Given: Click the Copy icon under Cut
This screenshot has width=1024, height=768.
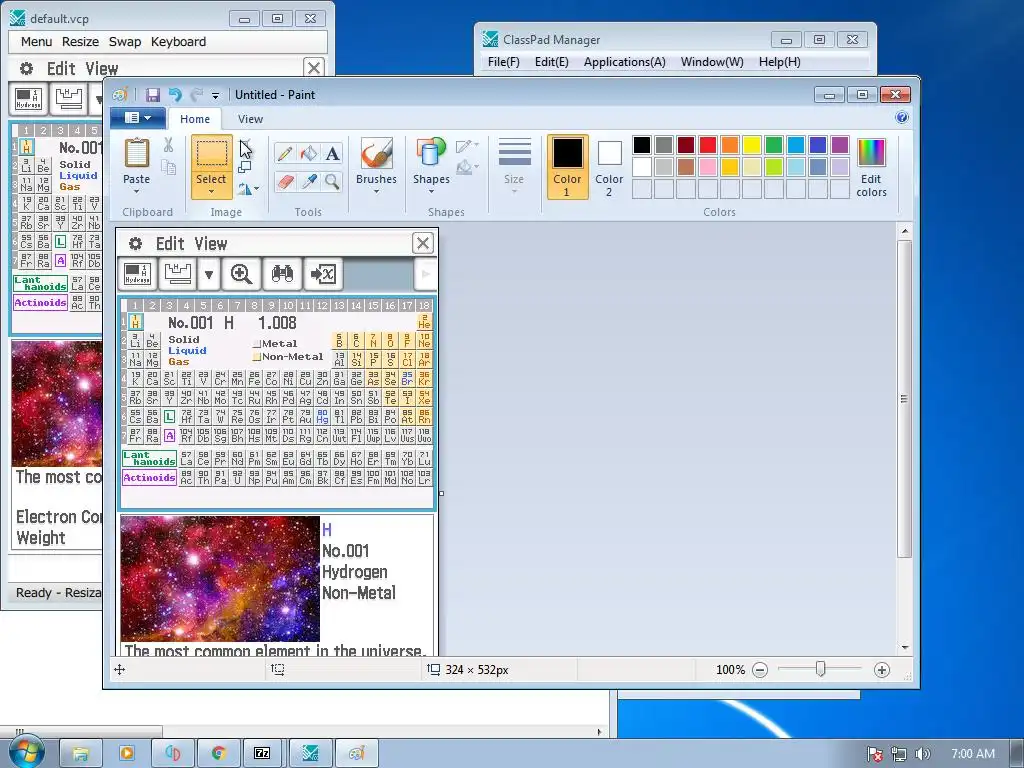Looking at the screenshot, I should click(168, 167).
